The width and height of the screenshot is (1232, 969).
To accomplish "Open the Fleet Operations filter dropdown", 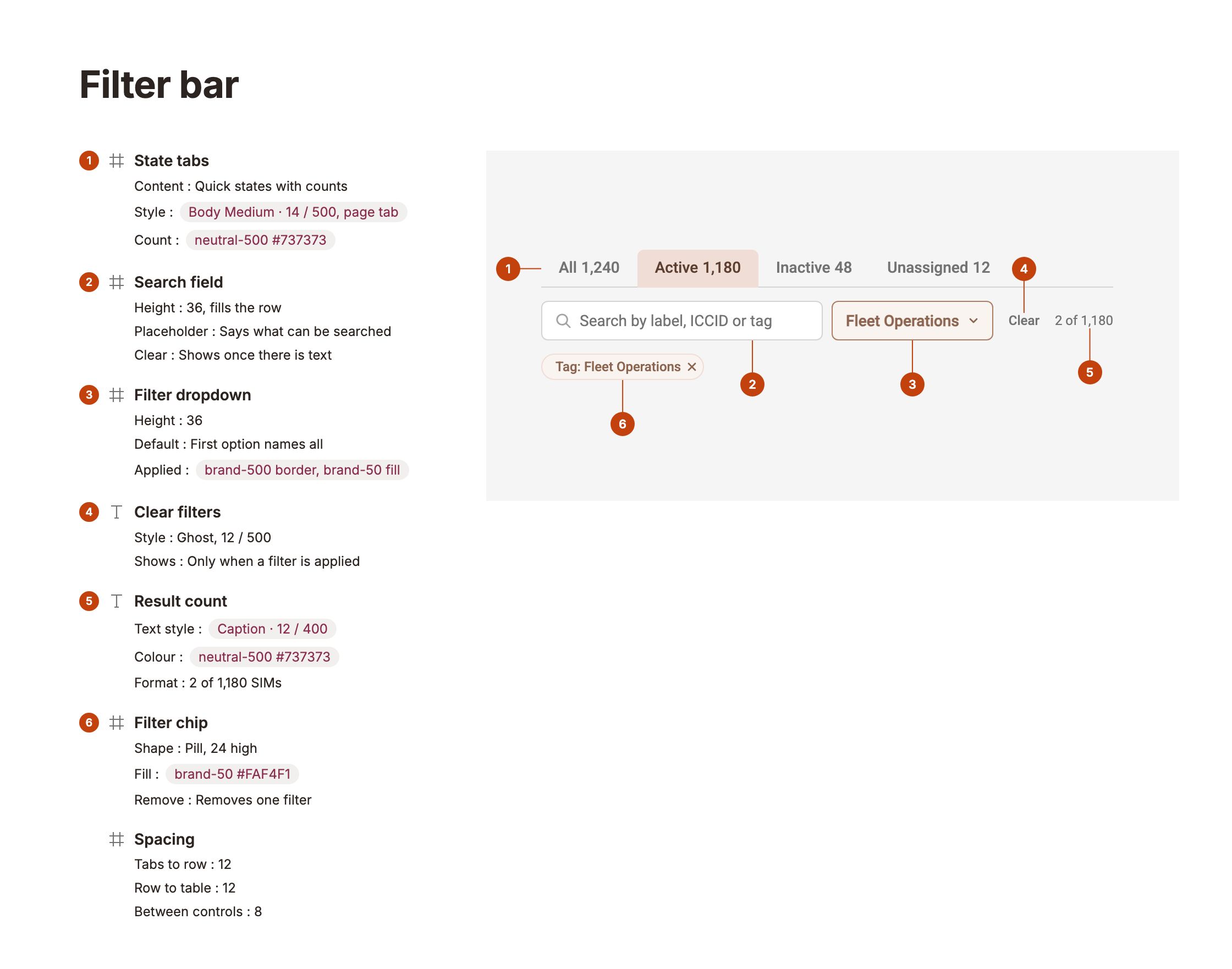I will pyautogui.click(x=912, y=321).
